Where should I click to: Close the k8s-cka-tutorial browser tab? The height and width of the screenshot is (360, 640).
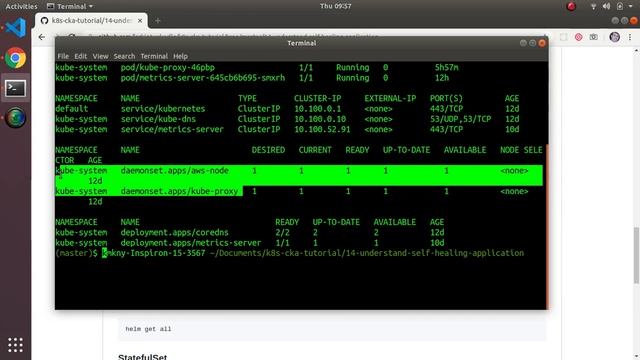coord(140,20)
